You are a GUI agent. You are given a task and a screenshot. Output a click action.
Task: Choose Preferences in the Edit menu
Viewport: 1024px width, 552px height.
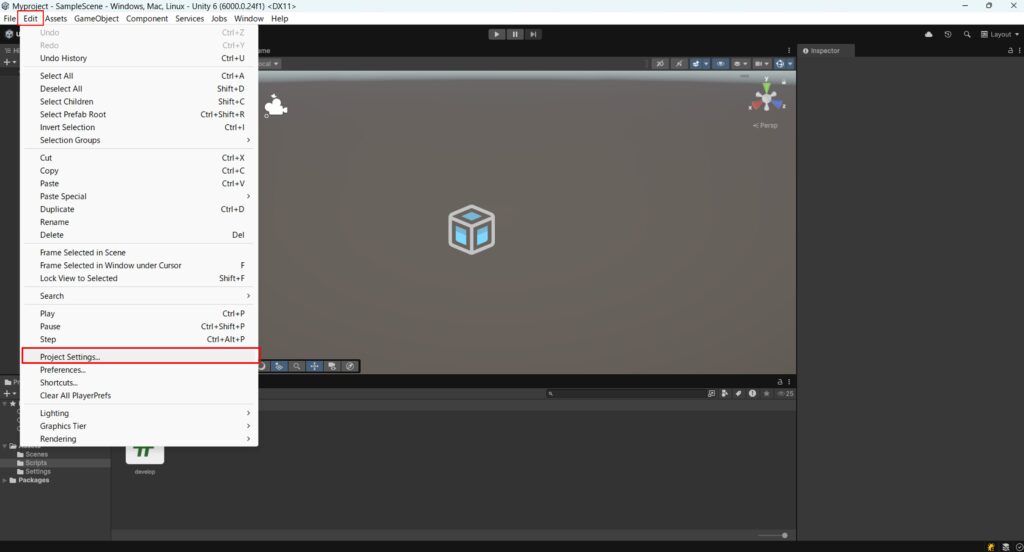pyautogui.click(x=63, y=370)
